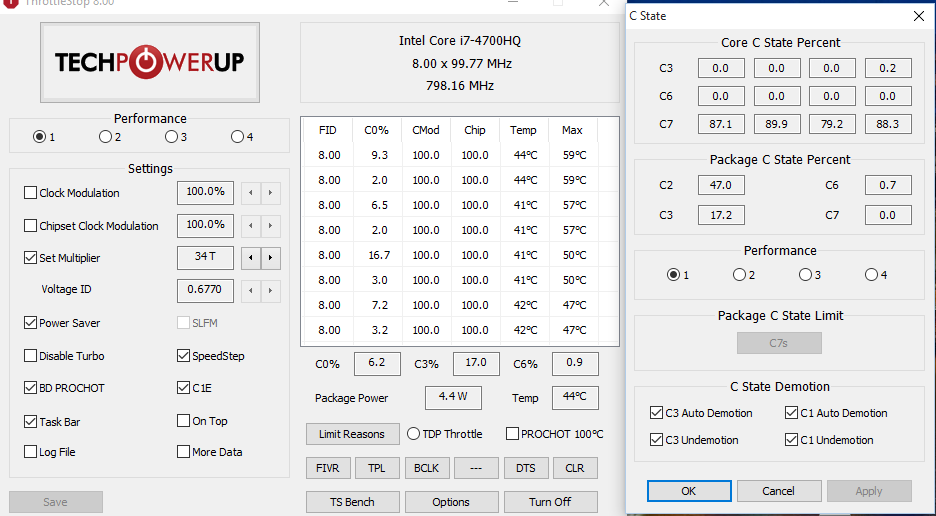Uncheck C1 Auto Demotion
This screenshot has width=936, height=516.
(792, 413)
